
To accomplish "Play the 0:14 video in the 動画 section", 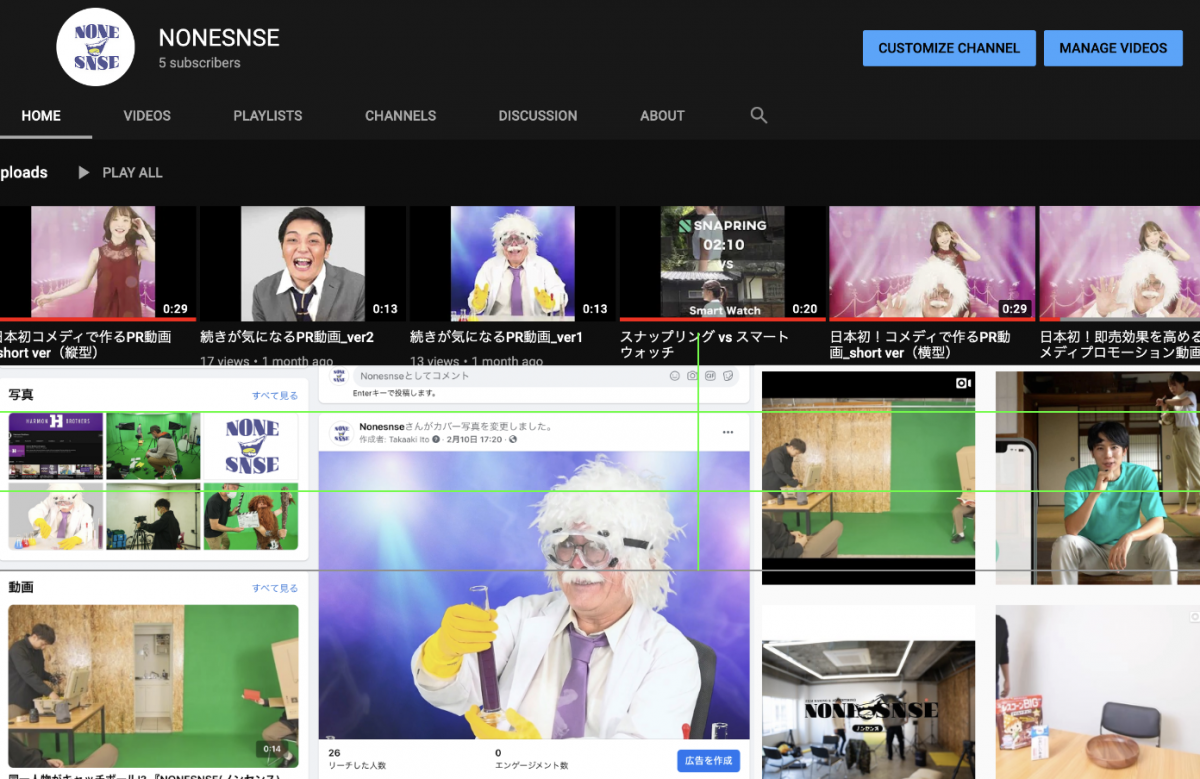I will pyautogui.click(x=153, y=686).
